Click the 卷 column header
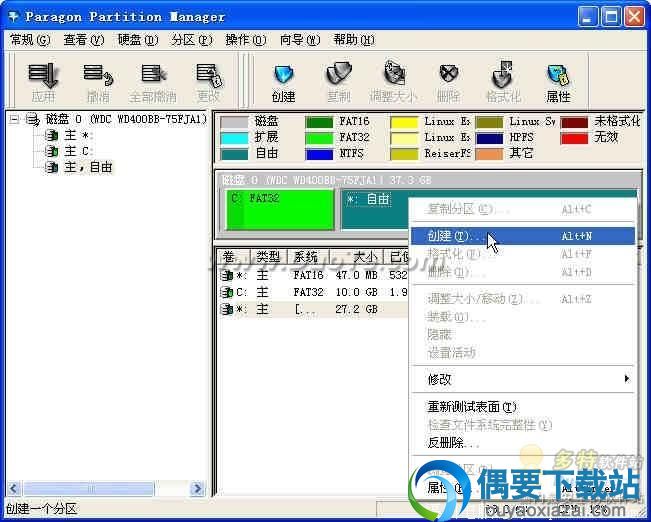The width and height of the screenshot is (651, 522). [234, 257]
